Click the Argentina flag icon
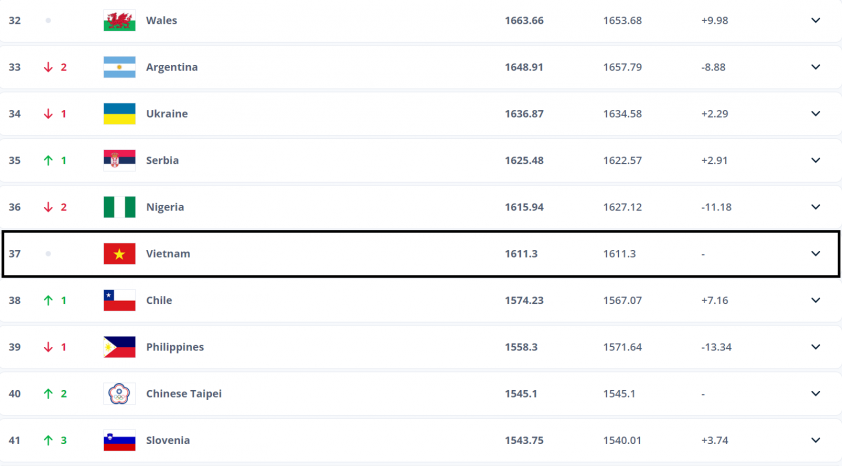The image size is (842, 466). pos(119,67)
